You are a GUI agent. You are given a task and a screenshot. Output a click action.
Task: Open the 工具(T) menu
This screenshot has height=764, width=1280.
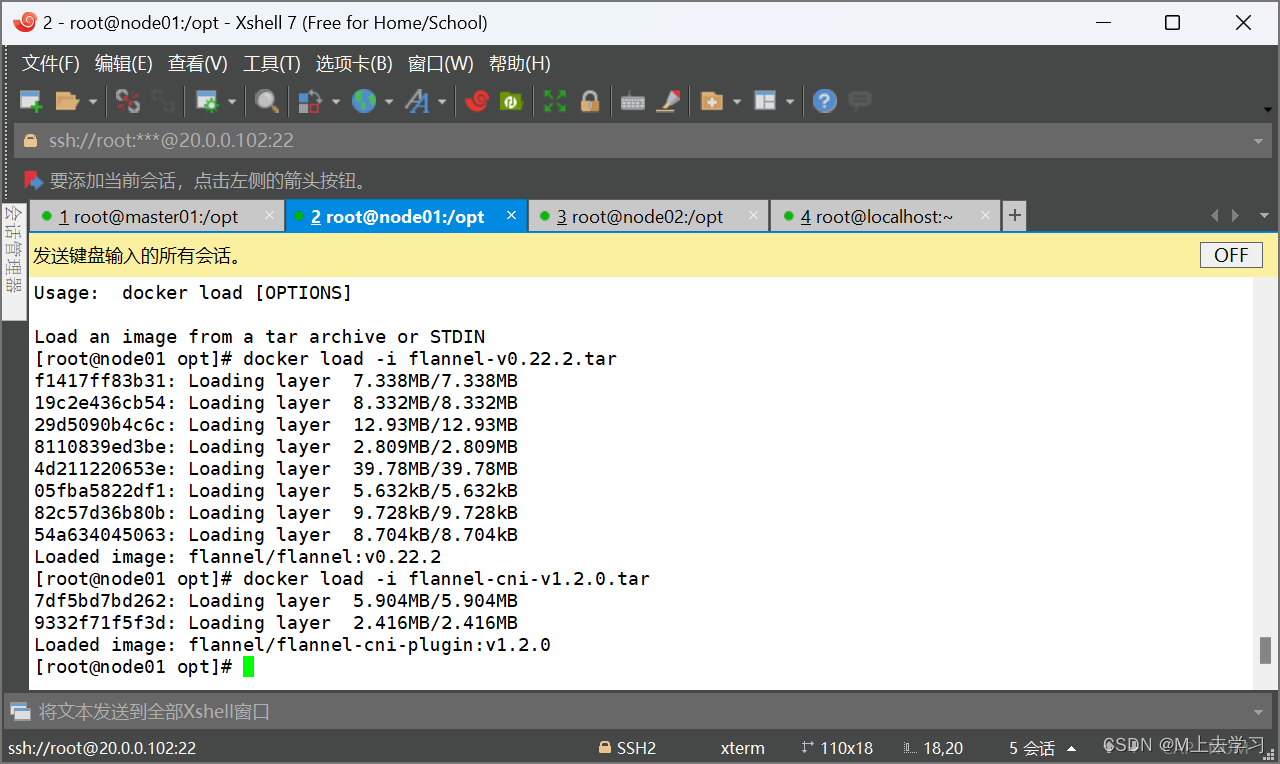click(272, 64)
